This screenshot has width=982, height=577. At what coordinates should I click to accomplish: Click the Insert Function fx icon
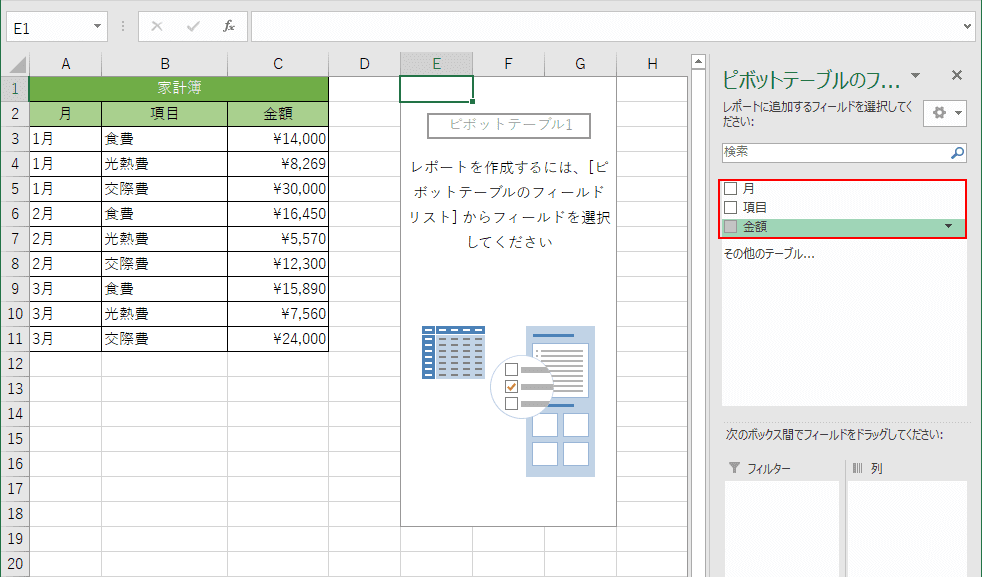229,26
